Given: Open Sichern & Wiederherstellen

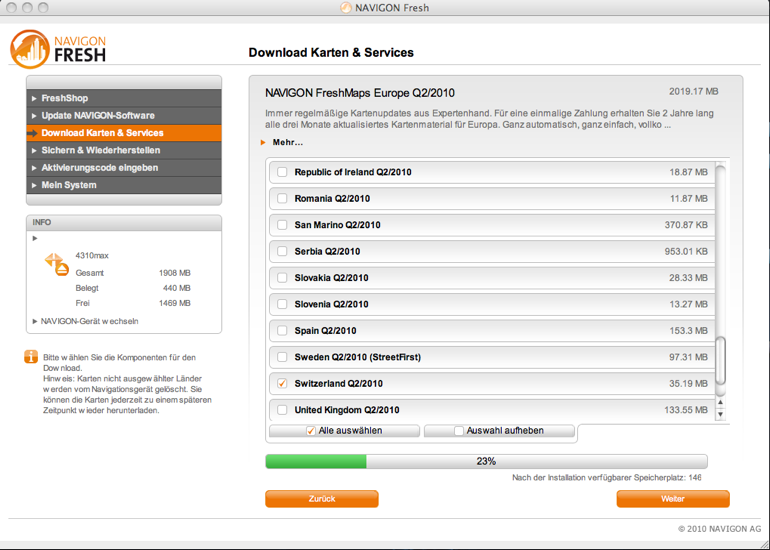Looking at the screenshot, I should (x=124, y=150).
